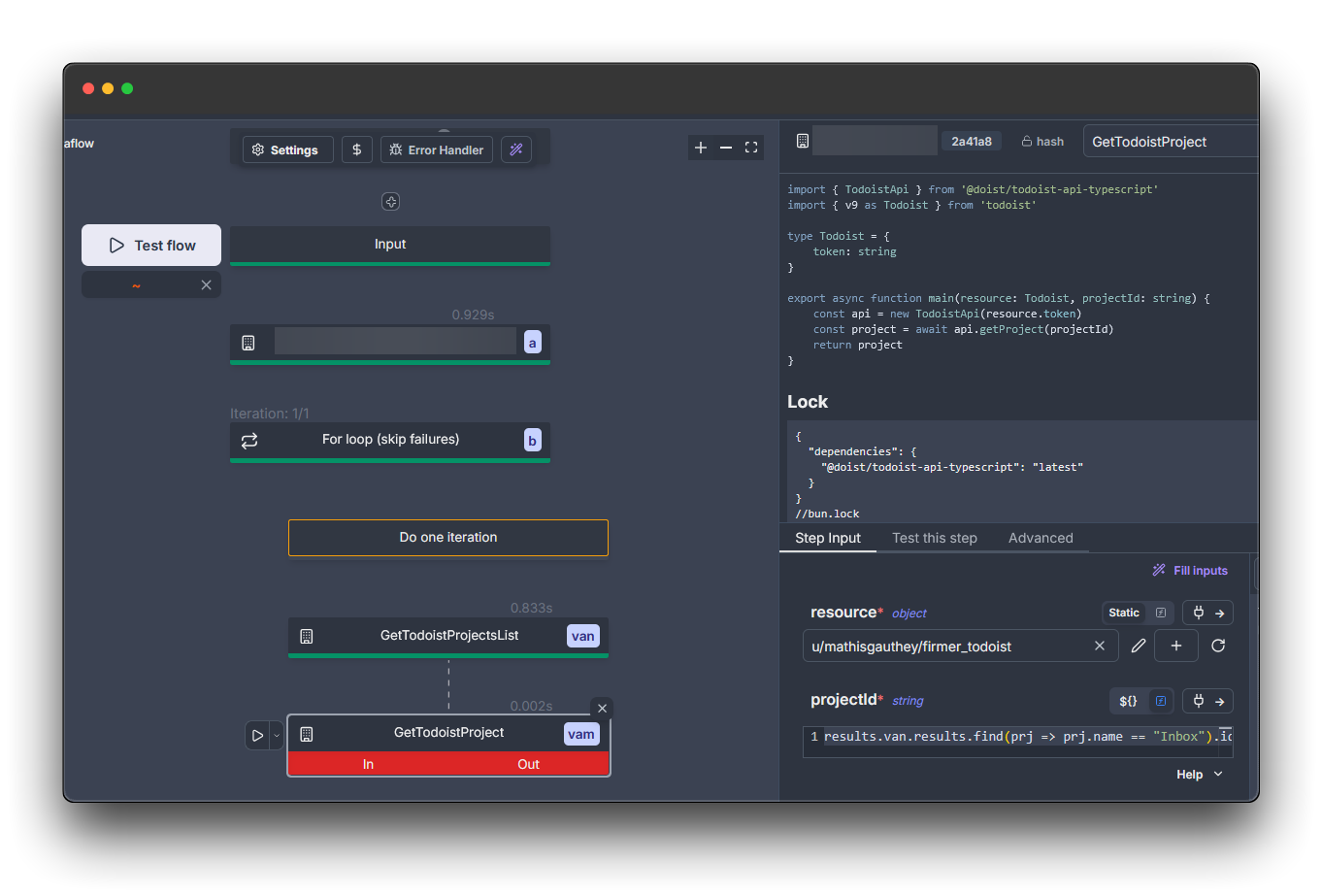Click into the projectId expression editor
This screenshot has height=896, width=1322.
[x=1018, y=741]
